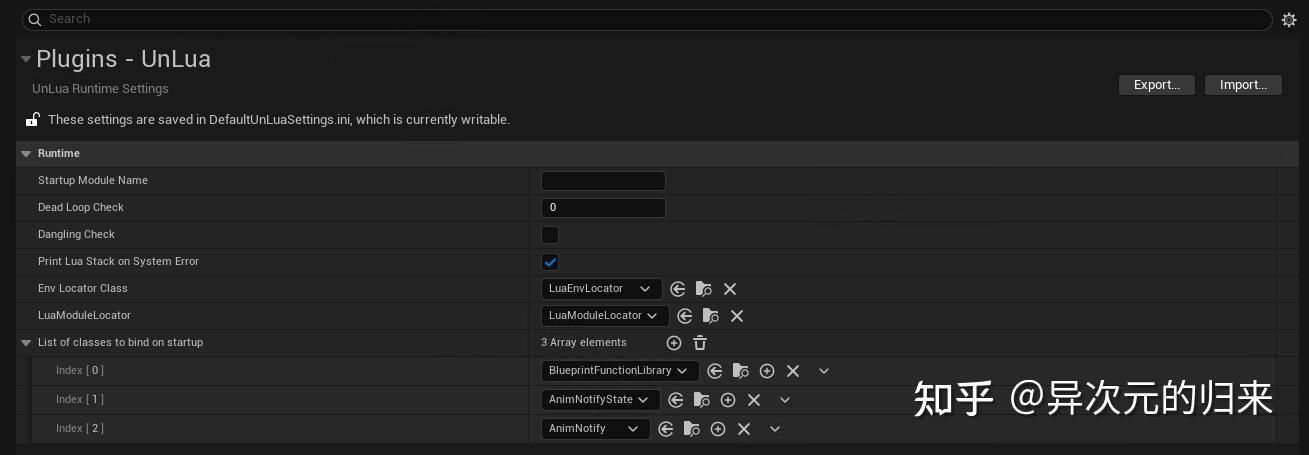Select the Index [1] row label
Viewport: 1309px width, 455px height.
point(80,400)
